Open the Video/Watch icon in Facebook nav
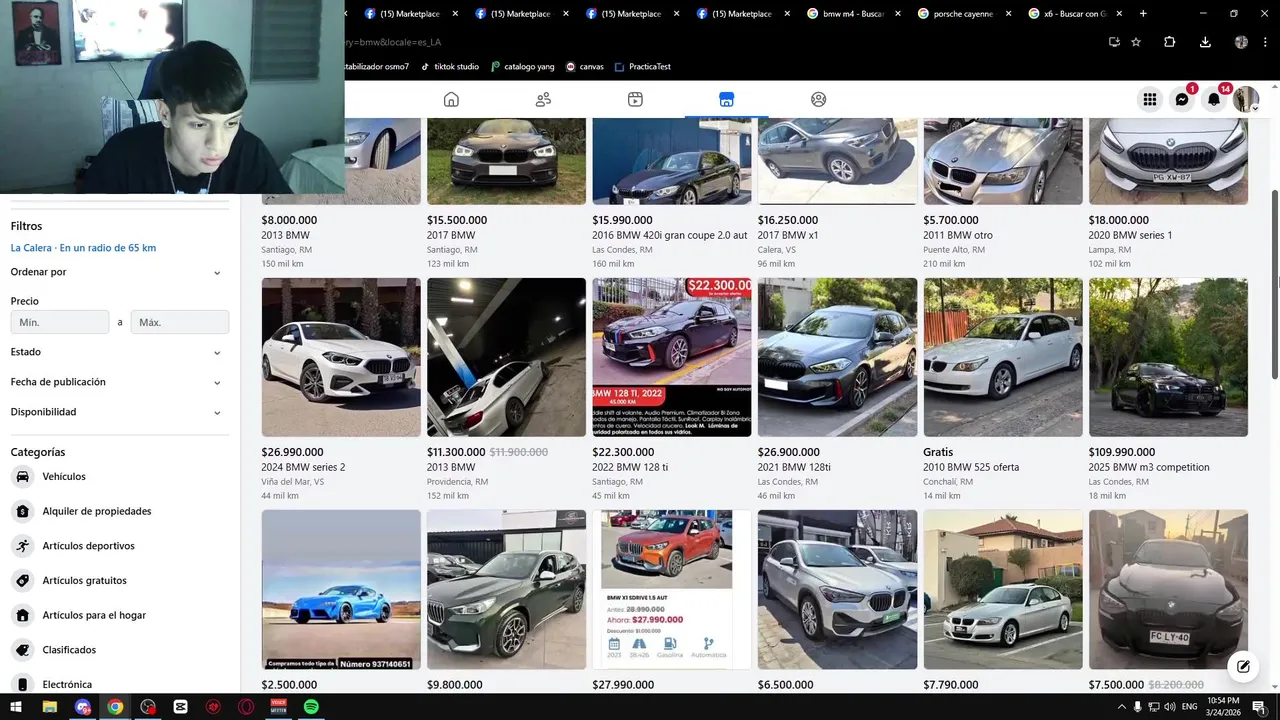The image size is (1280, 720). click(x=635, y=99)
